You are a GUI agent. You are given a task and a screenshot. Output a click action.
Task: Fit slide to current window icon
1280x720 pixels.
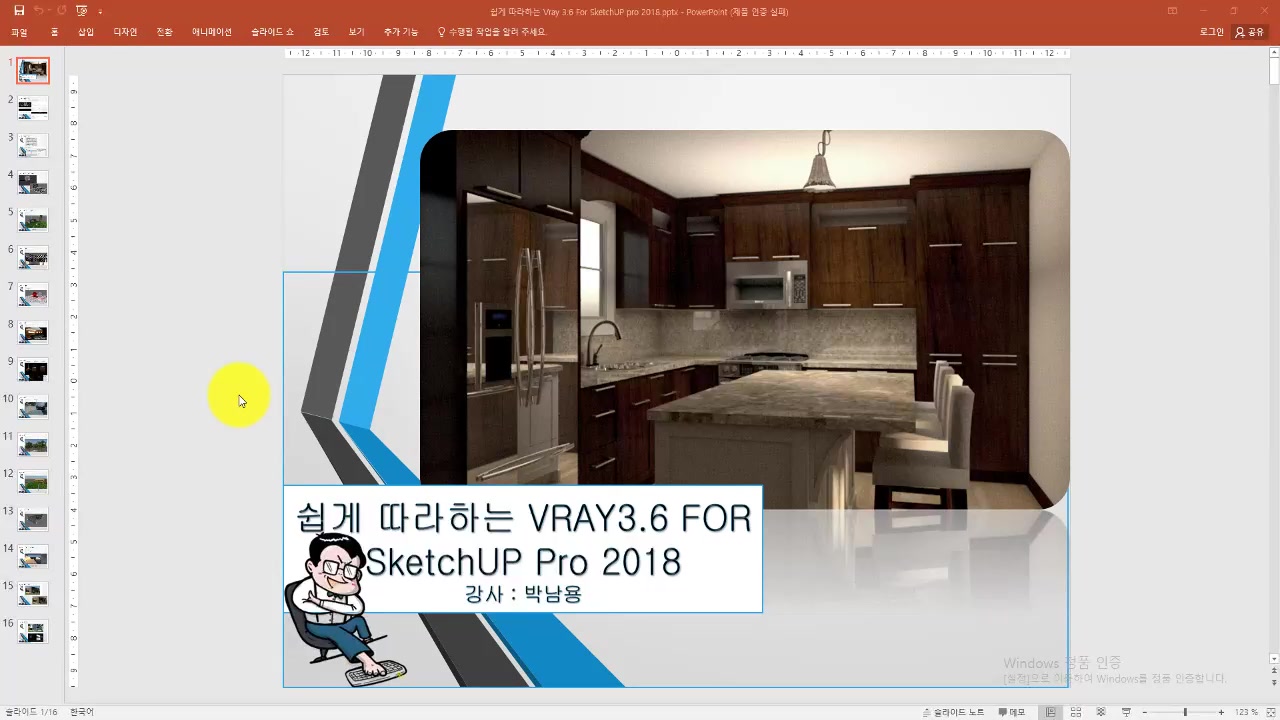pyautogui.click(x=1270, y=712)
